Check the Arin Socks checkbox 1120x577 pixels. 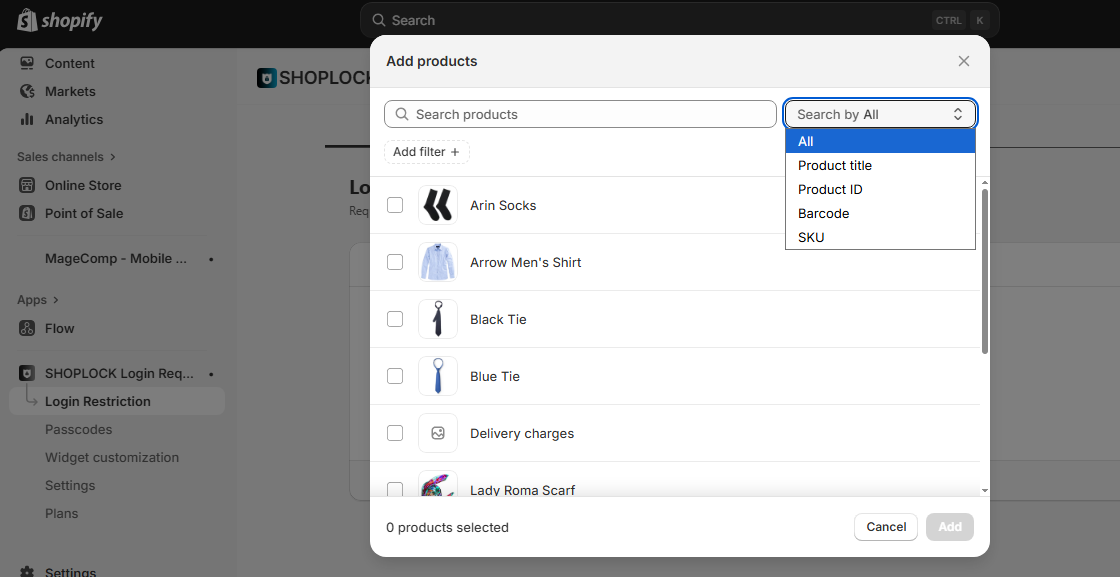[x=395, y=205]
